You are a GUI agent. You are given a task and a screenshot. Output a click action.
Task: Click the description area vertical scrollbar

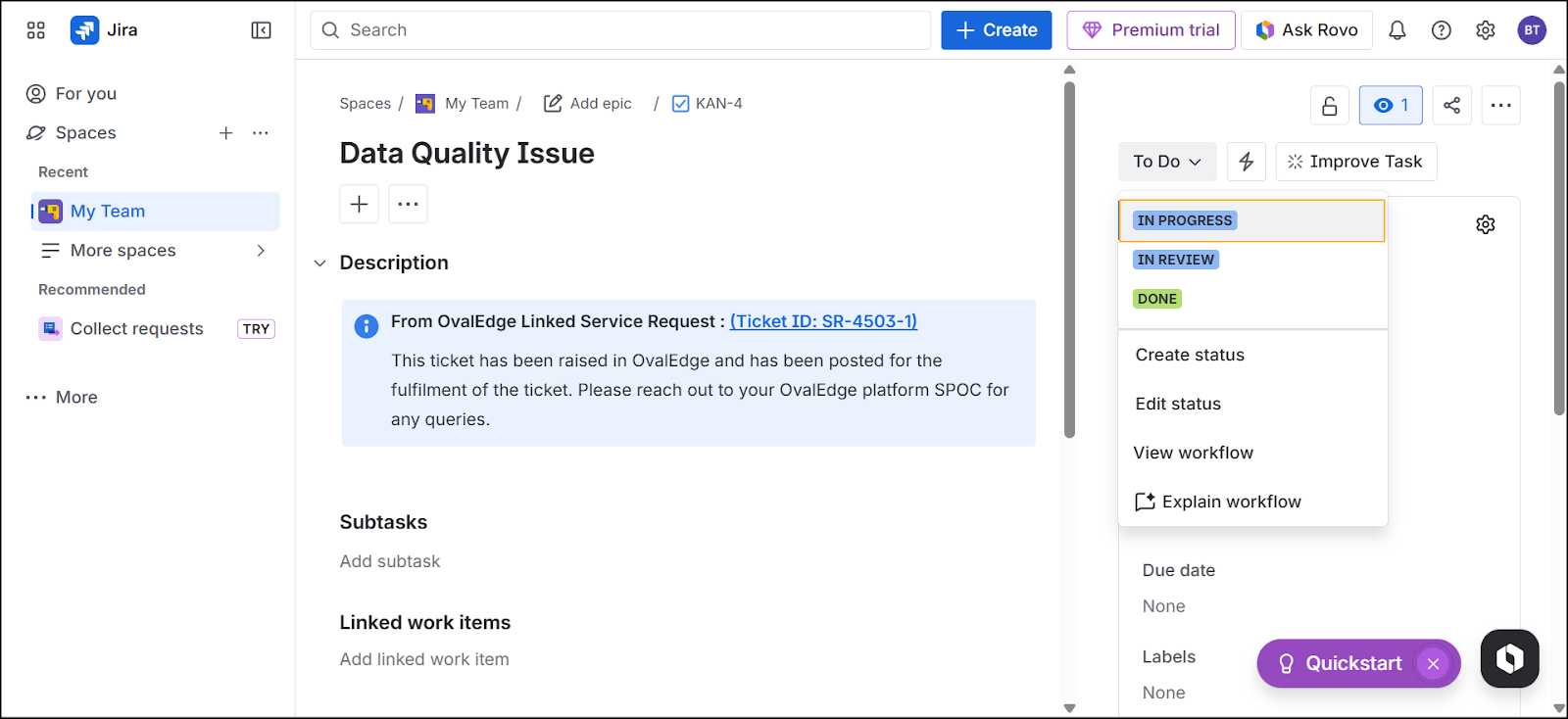pos(1069,260)
